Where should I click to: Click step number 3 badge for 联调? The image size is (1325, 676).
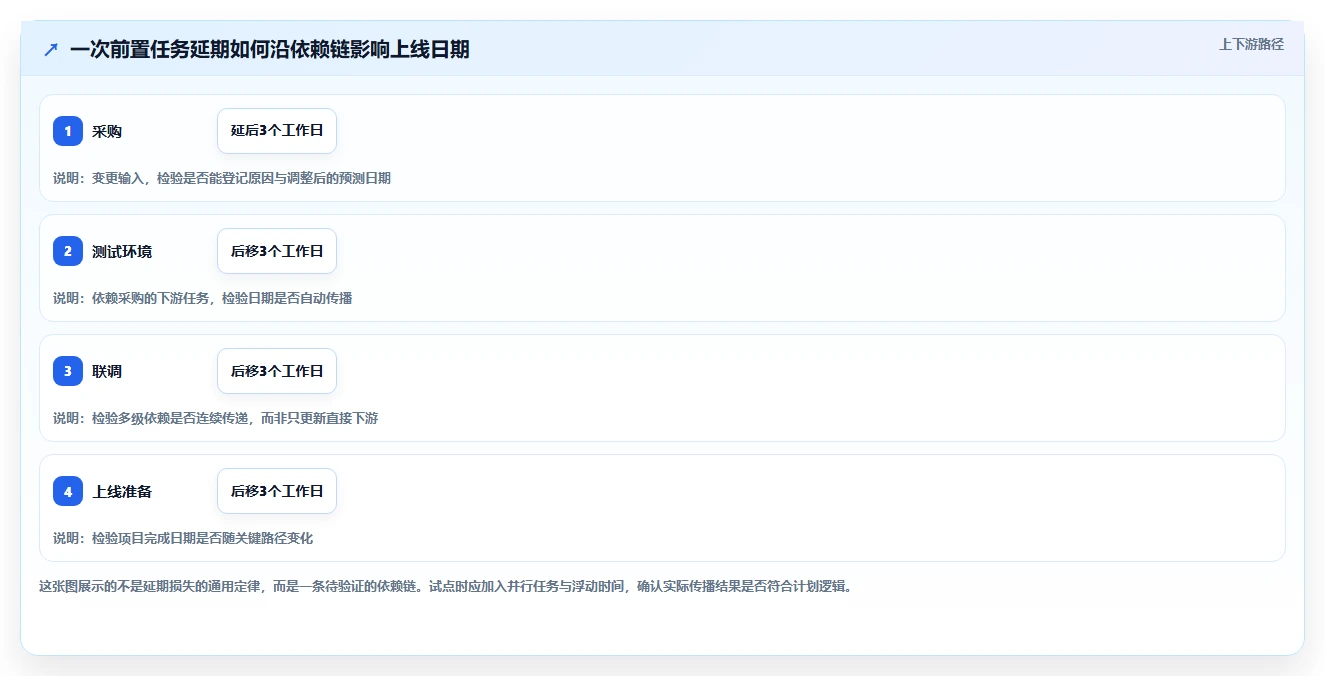pyautogui.click(x=68, y=371)
